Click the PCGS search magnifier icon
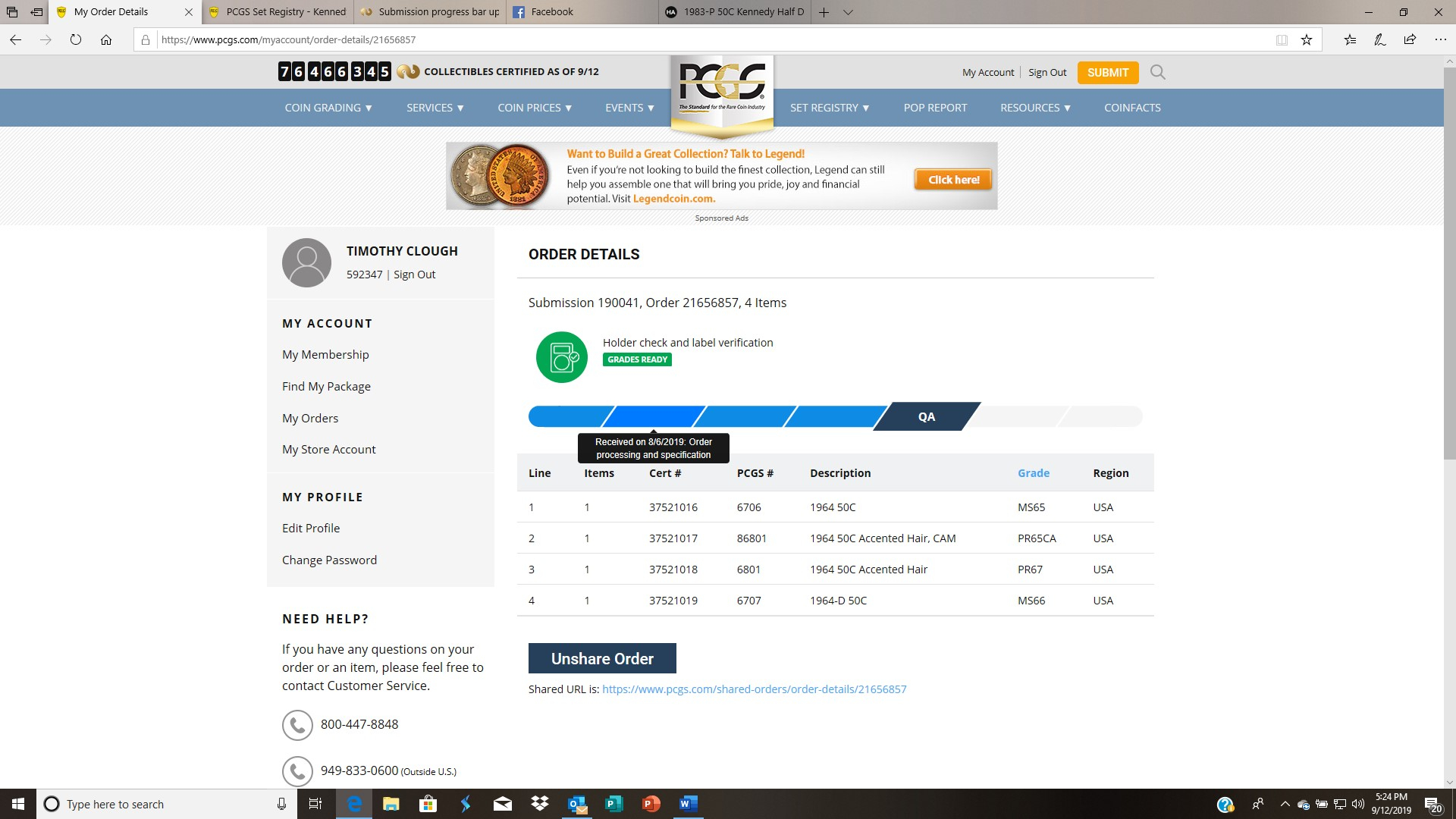The image size is (1456, 819). 1157,72
